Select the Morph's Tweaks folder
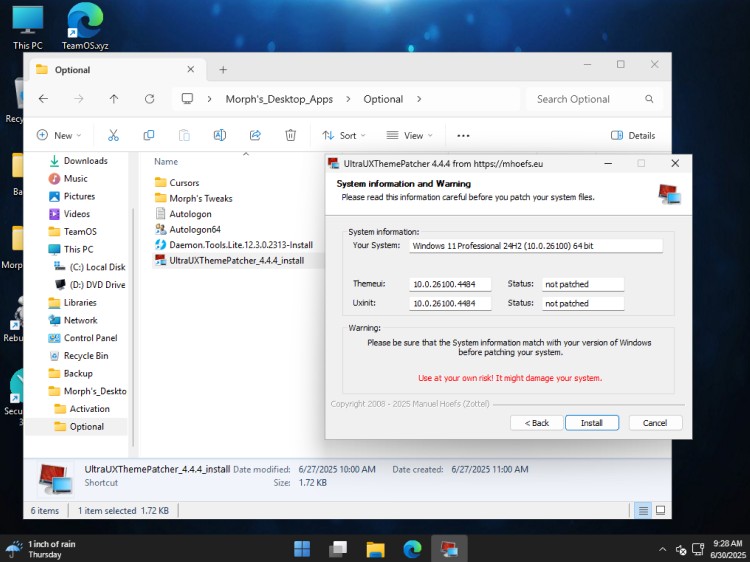The image size is (750, 562). click(193, 198)
